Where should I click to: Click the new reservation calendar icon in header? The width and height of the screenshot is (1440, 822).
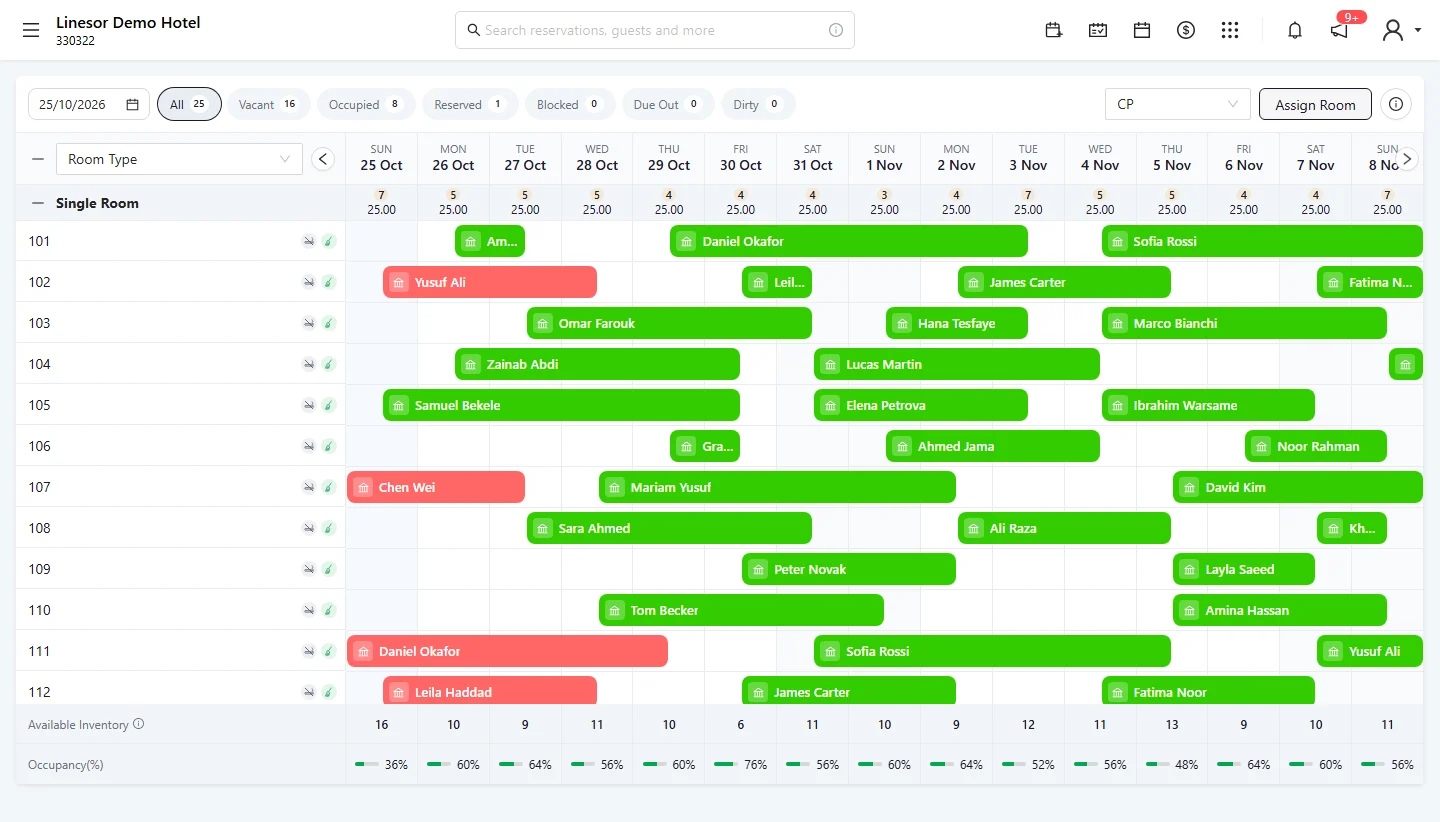pyautogui.click(x=1053, y=30)
